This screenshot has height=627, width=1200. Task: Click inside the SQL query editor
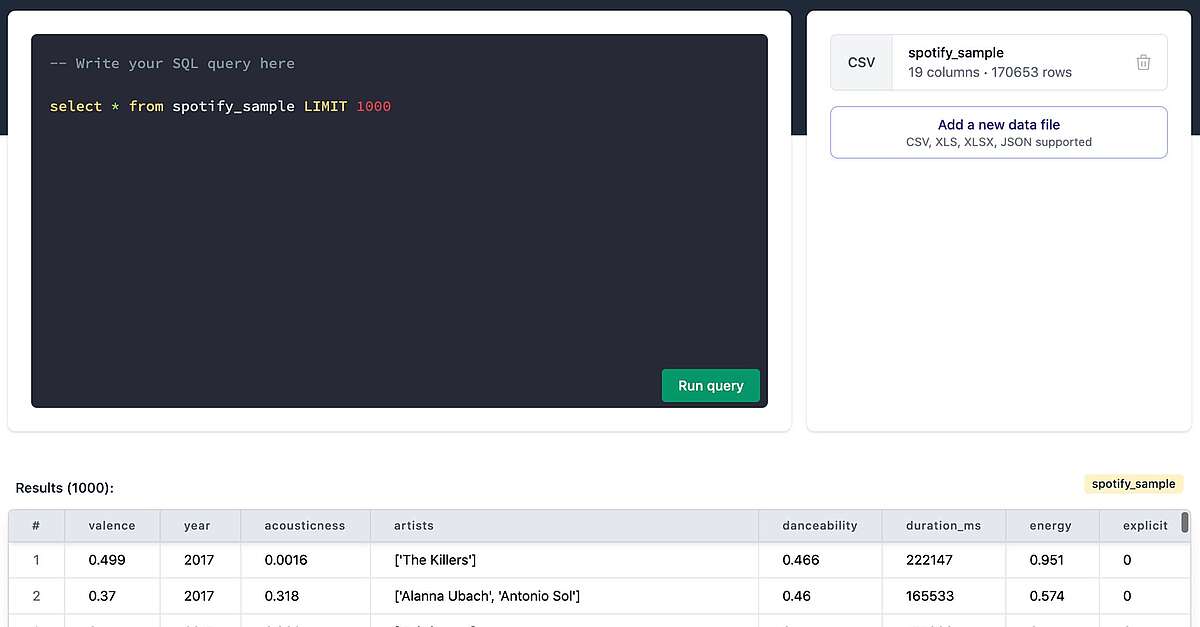pyautogui.click(x=399, y=221)
